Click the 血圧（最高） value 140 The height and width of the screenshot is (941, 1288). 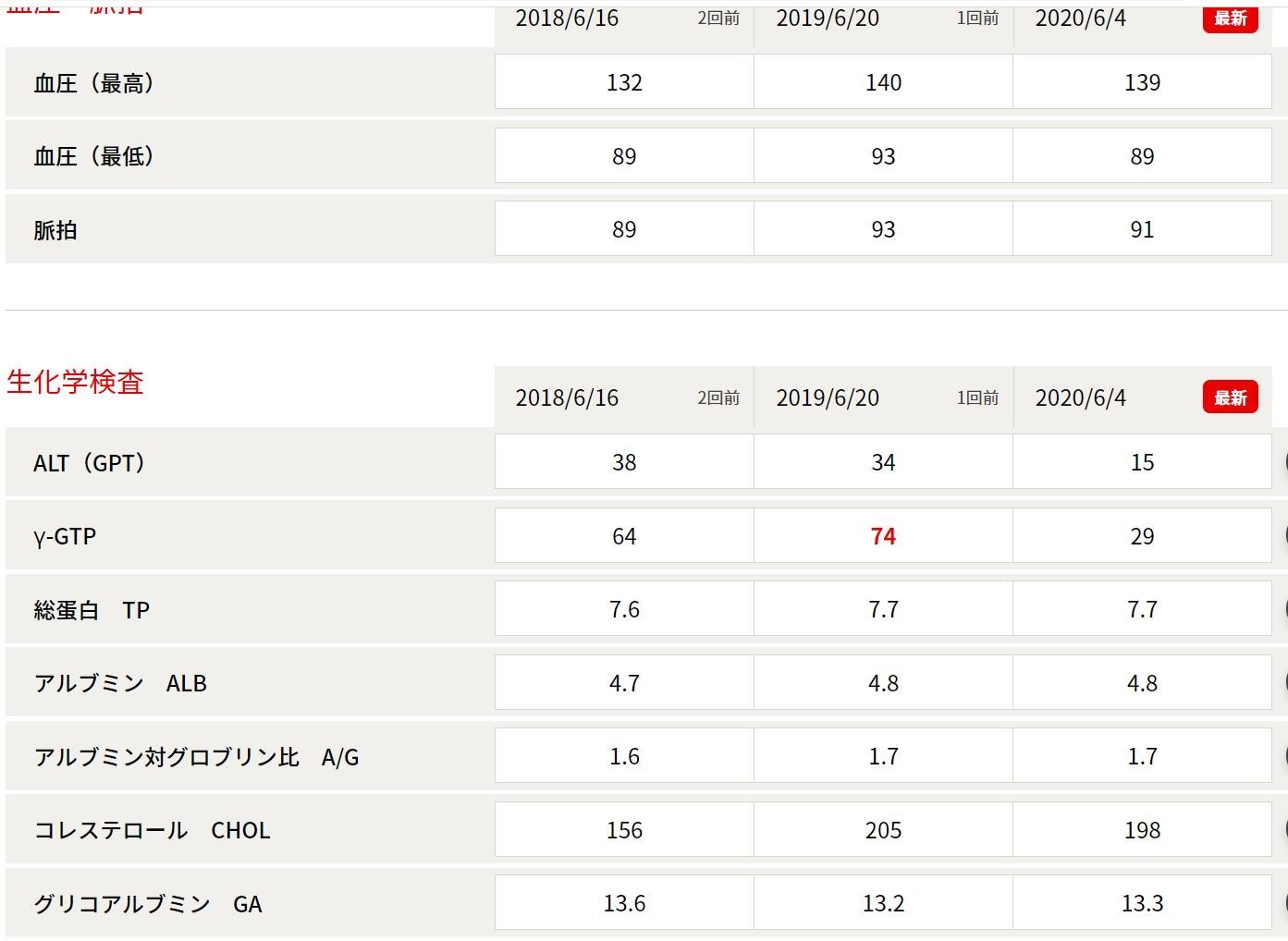(883, 82)
